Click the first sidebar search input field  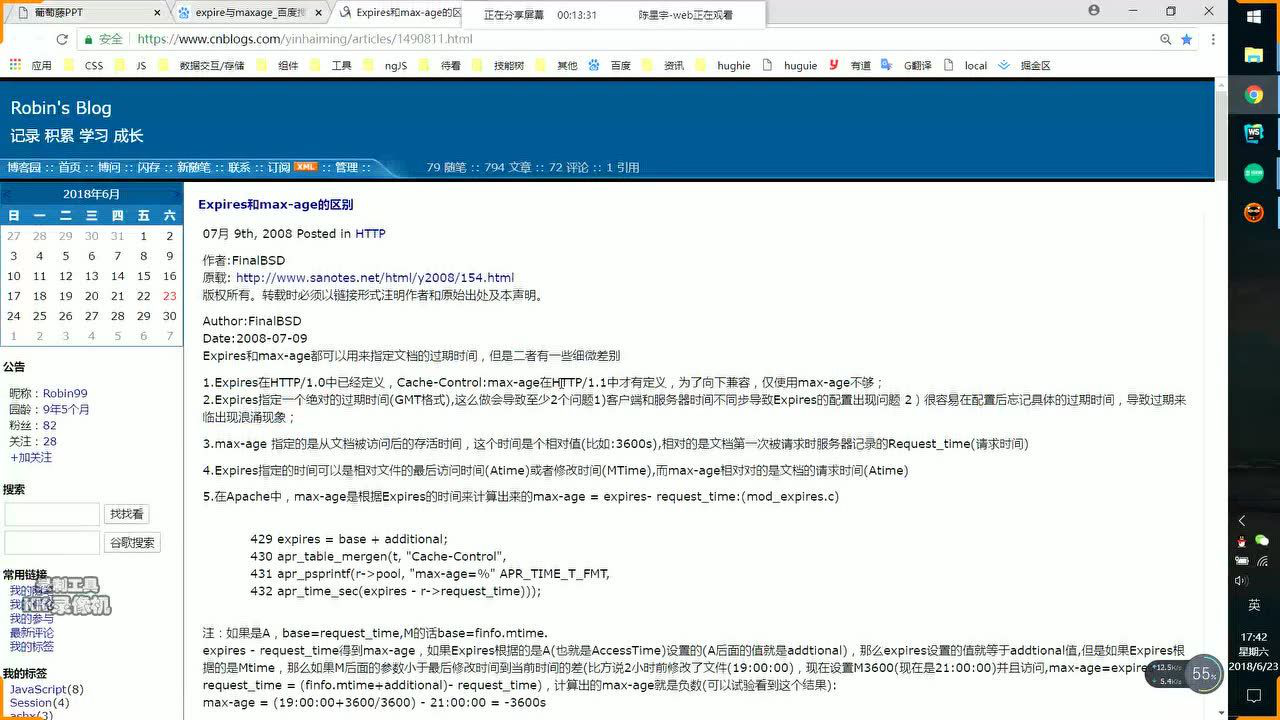pyautogui.click(x=52, y=514)
